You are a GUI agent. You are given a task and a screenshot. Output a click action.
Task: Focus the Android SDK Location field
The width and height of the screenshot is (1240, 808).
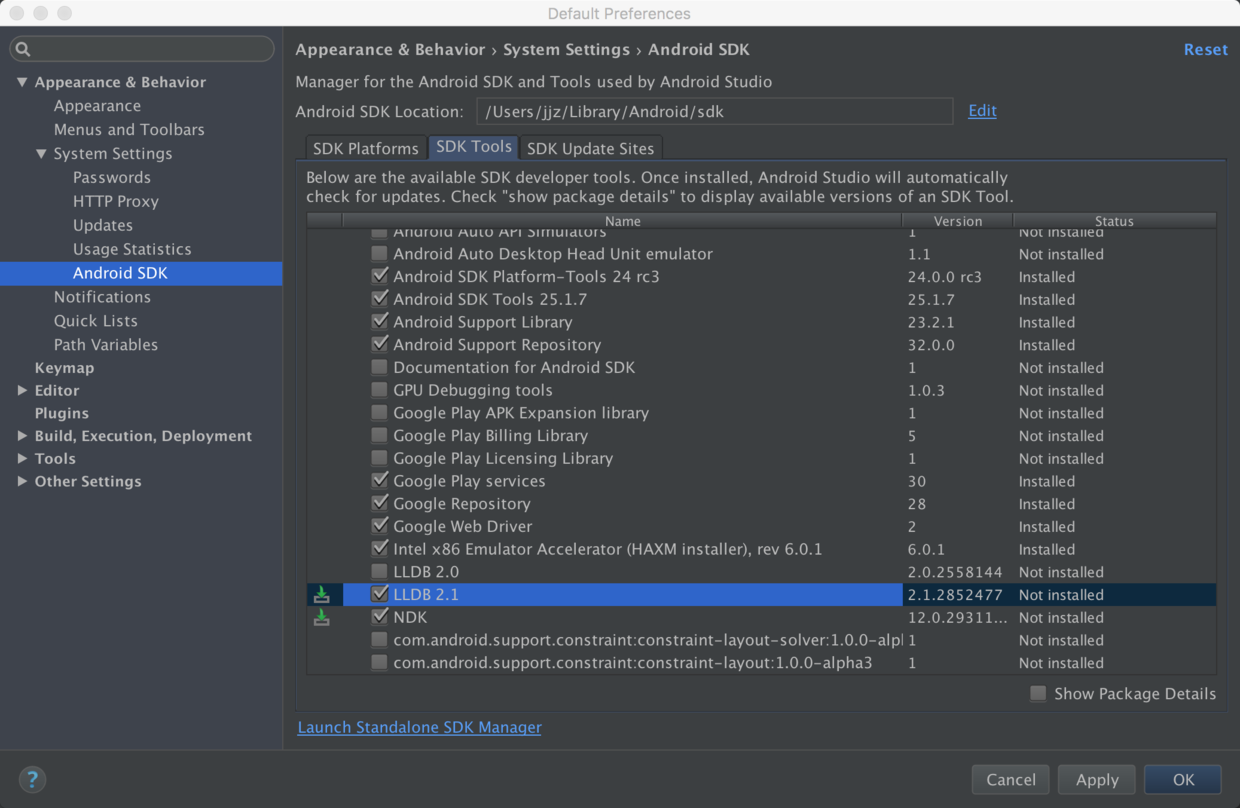[714, 112]
